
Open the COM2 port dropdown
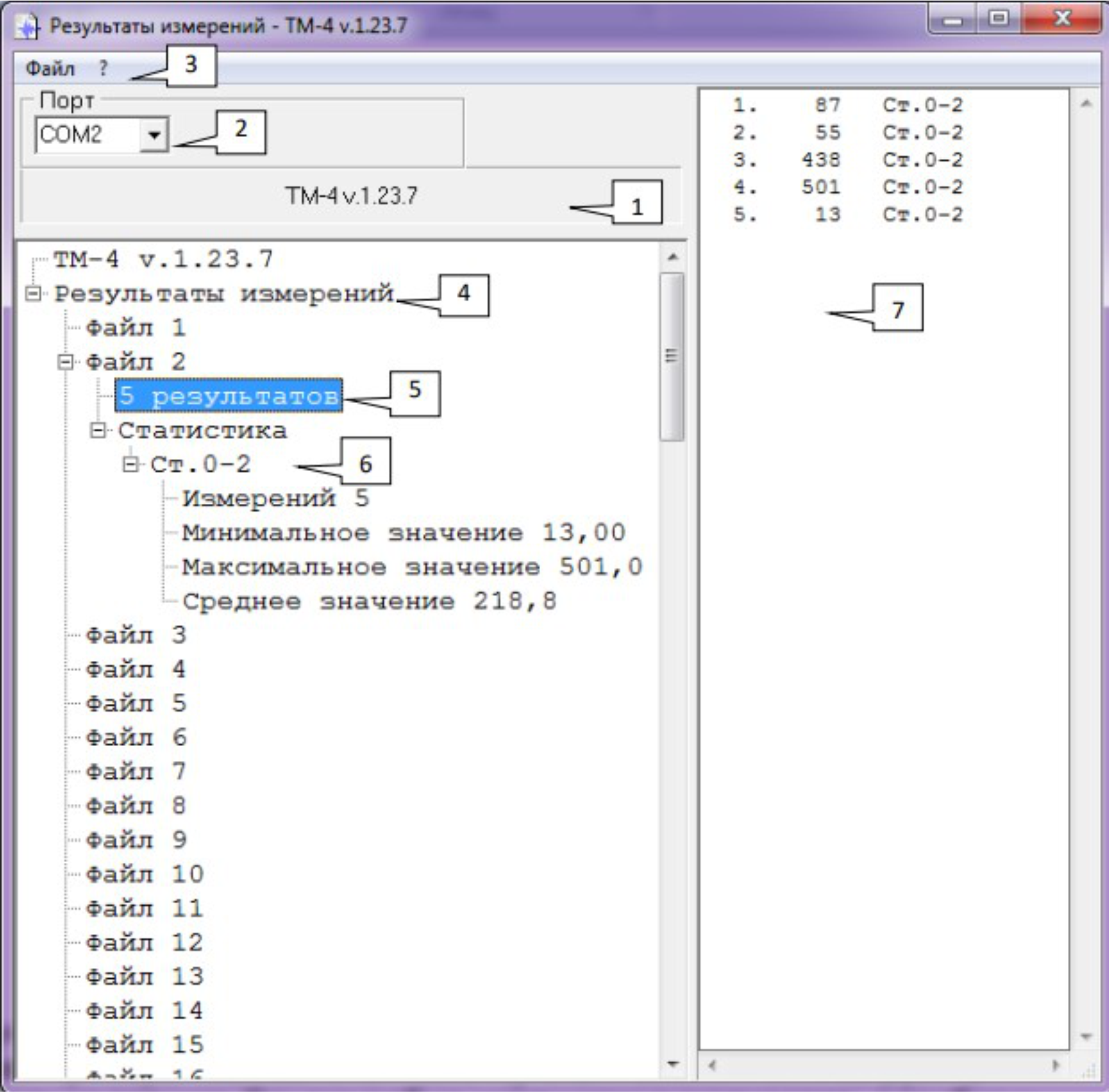(154, 135)
